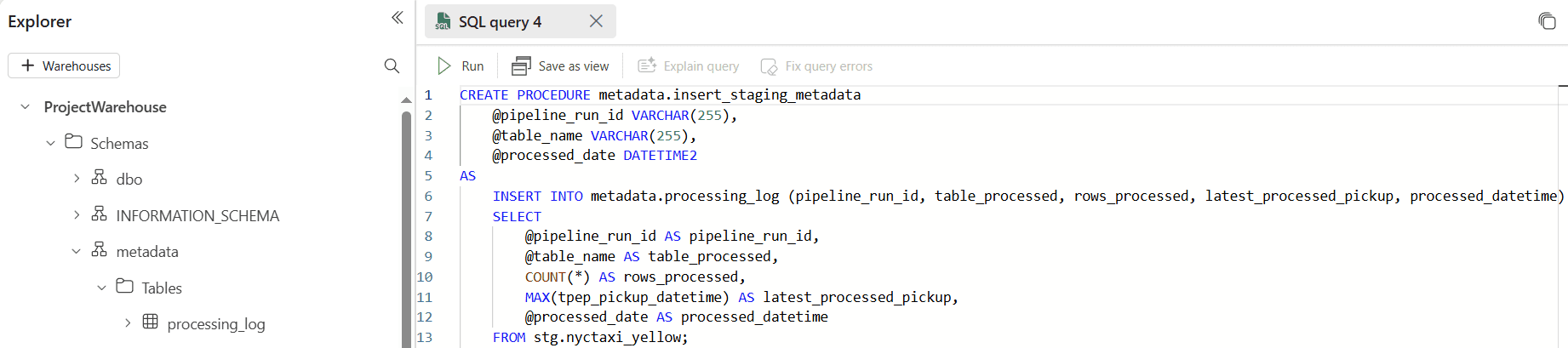Collapse the Explorer pane with double chevron
This screenshot has height=348, width=1568.
[397, 18]
